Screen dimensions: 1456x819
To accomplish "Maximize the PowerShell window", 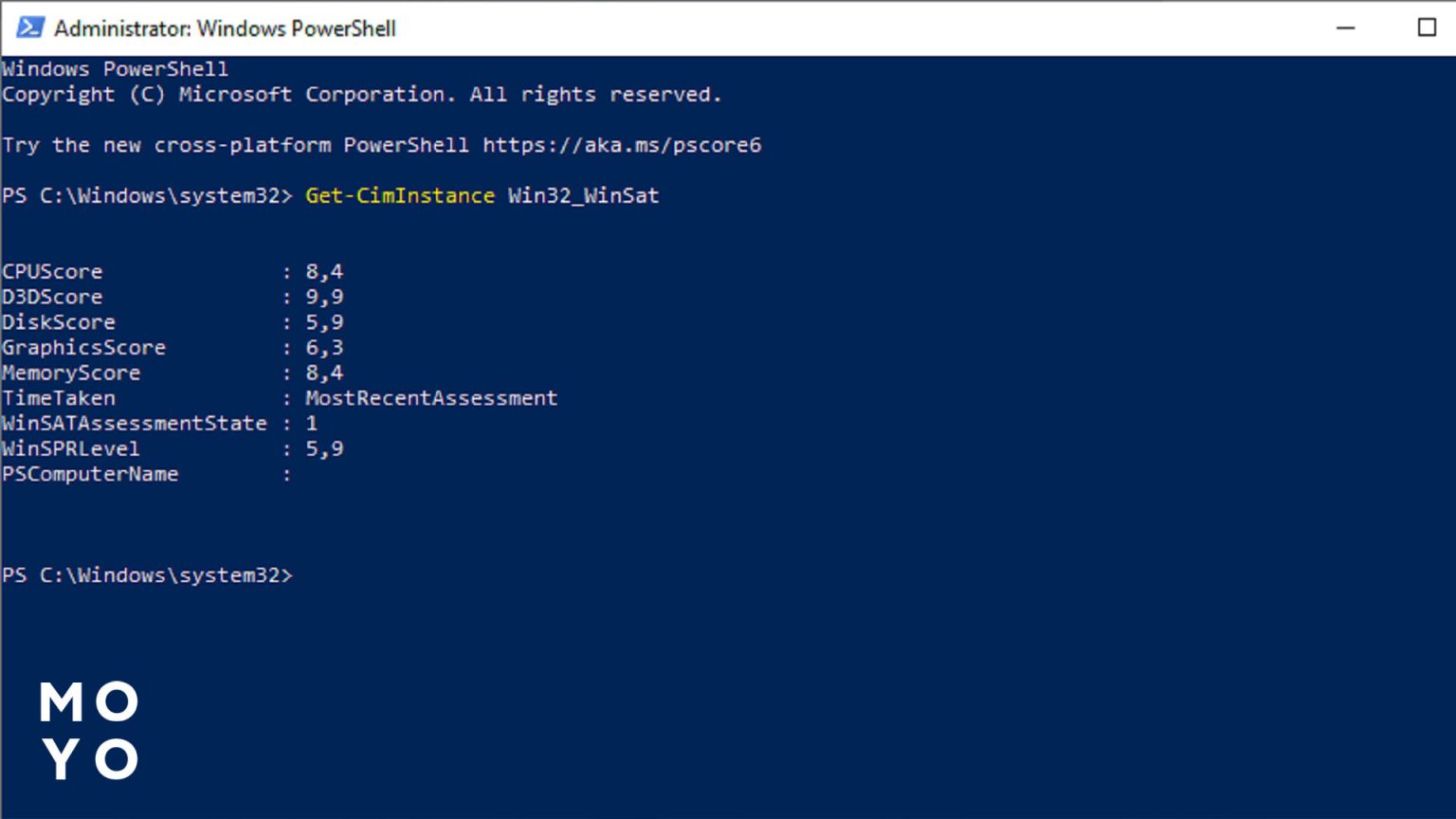I will pyautogui.click(x=1426, y=27).
